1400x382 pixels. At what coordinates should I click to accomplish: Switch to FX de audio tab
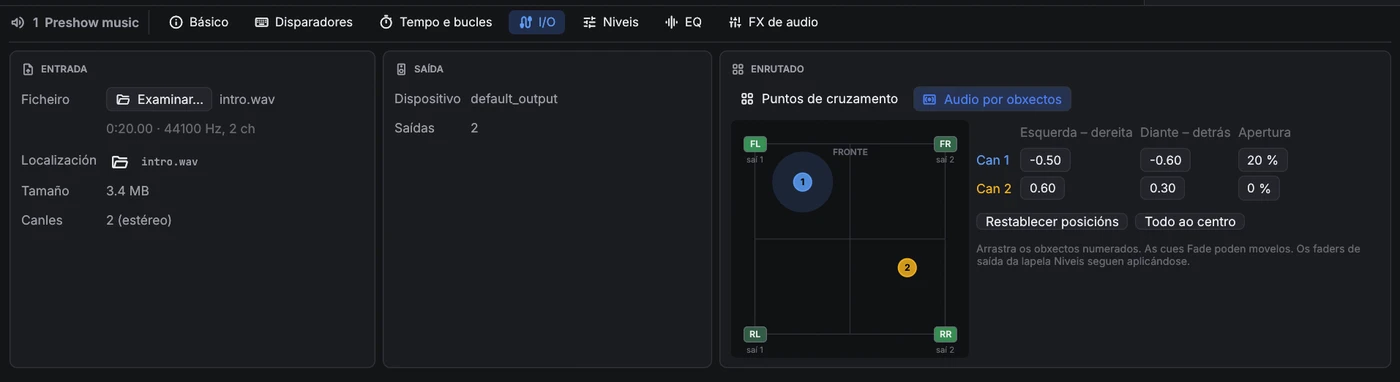(x=773, y=22)
